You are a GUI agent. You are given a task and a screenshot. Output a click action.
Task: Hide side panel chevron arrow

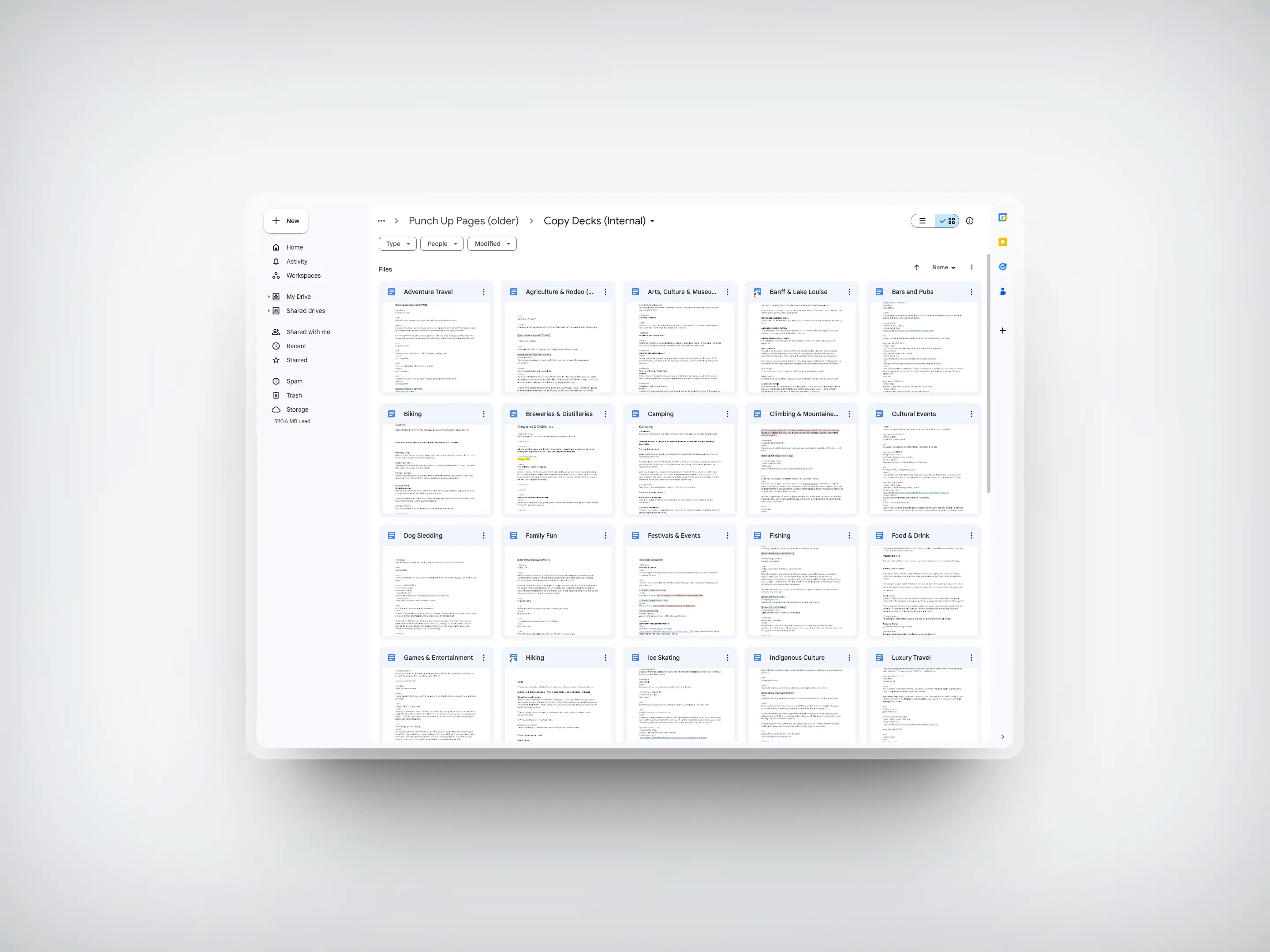coord(1002,737)
